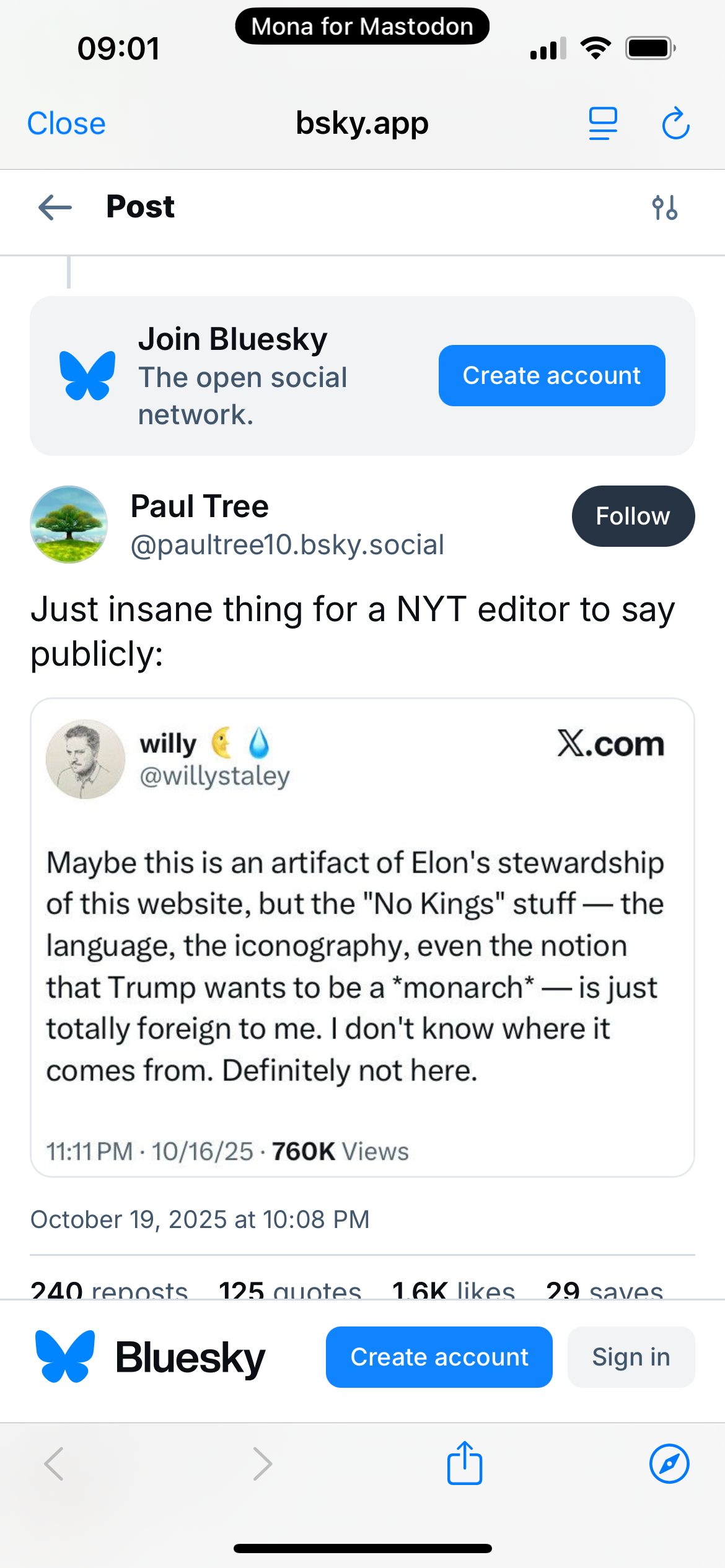
Task: Open the 240 reposts list
Action: coord(109,1291)
